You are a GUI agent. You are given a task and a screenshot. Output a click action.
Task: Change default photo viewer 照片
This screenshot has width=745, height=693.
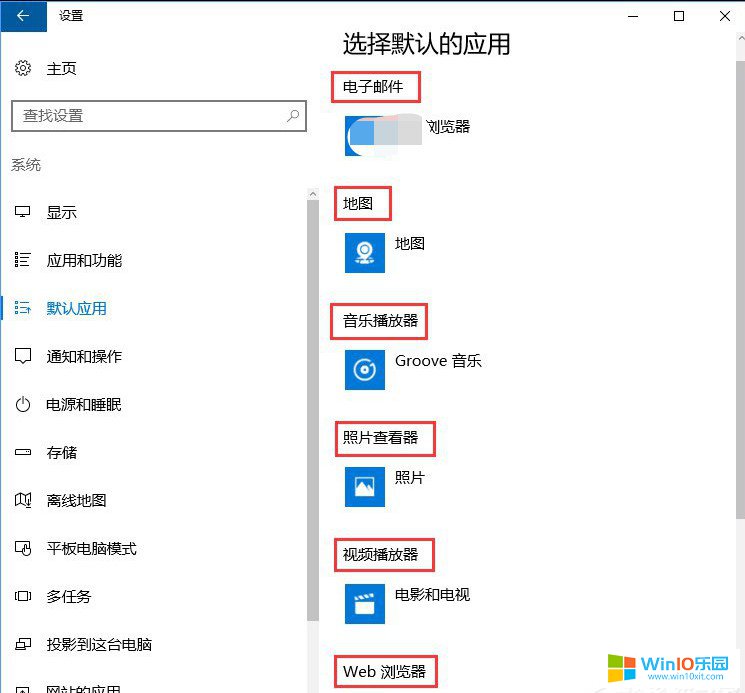(x=409, y=478)
